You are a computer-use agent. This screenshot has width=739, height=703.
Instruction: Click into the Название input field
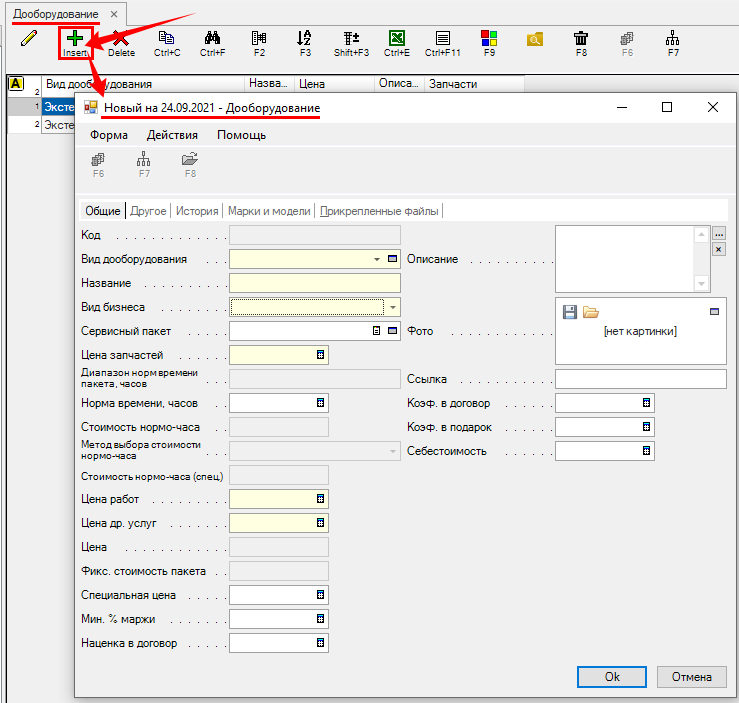point(315,283)
